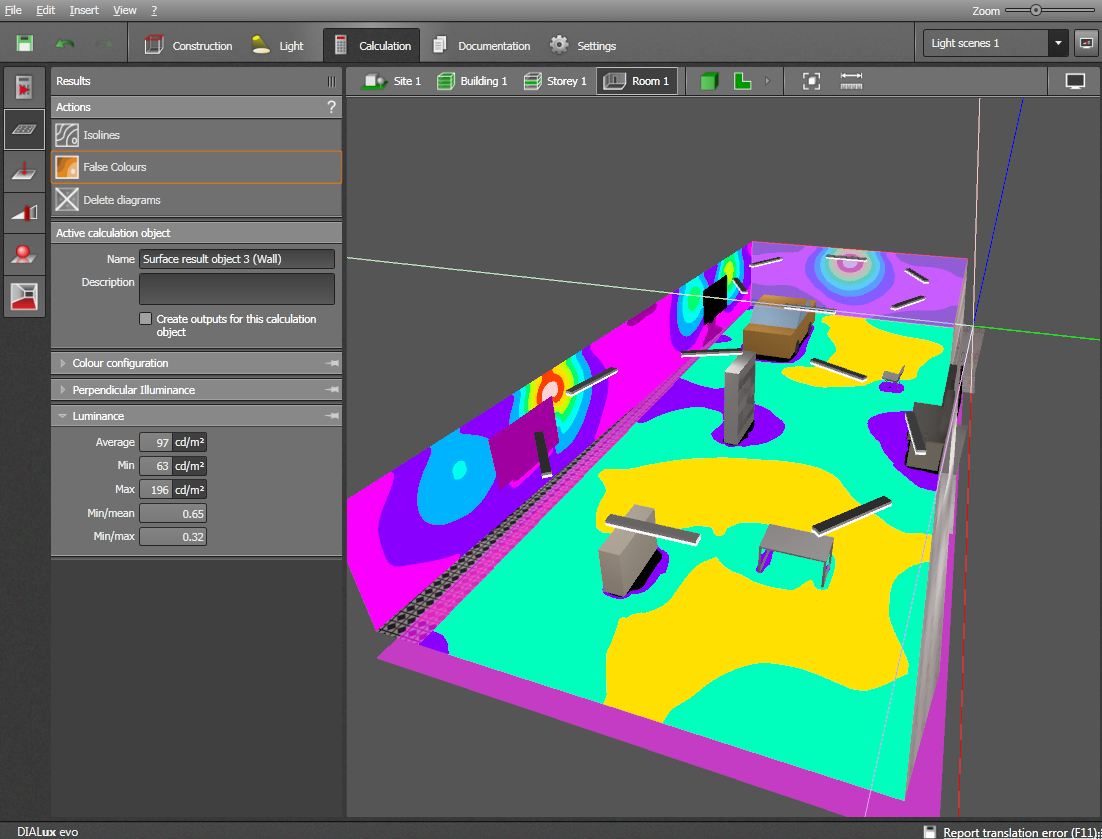Open the File menu
The width and height of the screenshot is (1102, 839).
click(13, 11)
